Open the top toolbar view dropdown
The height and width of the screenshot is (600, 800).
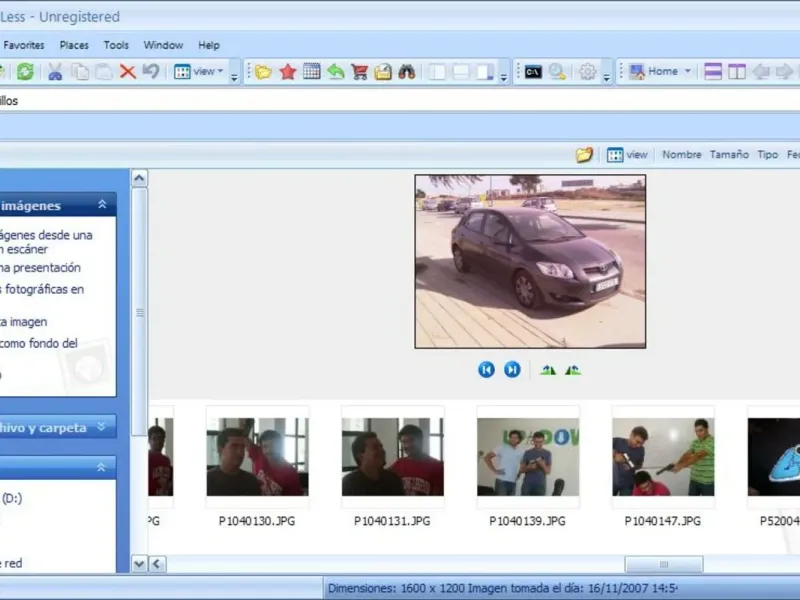(x=199, y=71)
